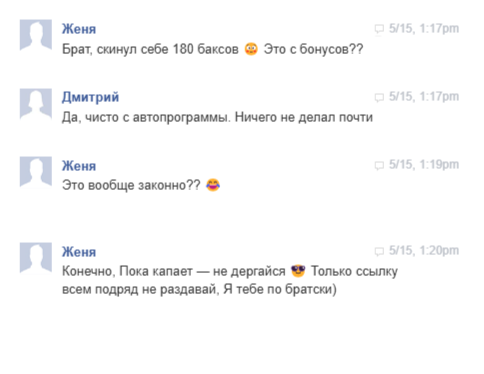The width and height of the screenshot is (484, 374).
Task: Click the laughing emoji after 'законно??'
Action: [213, 185]
